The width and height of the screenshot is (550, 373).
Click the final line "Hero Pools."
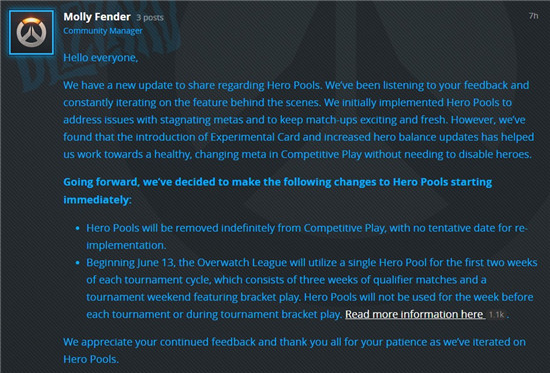(91, 359)
